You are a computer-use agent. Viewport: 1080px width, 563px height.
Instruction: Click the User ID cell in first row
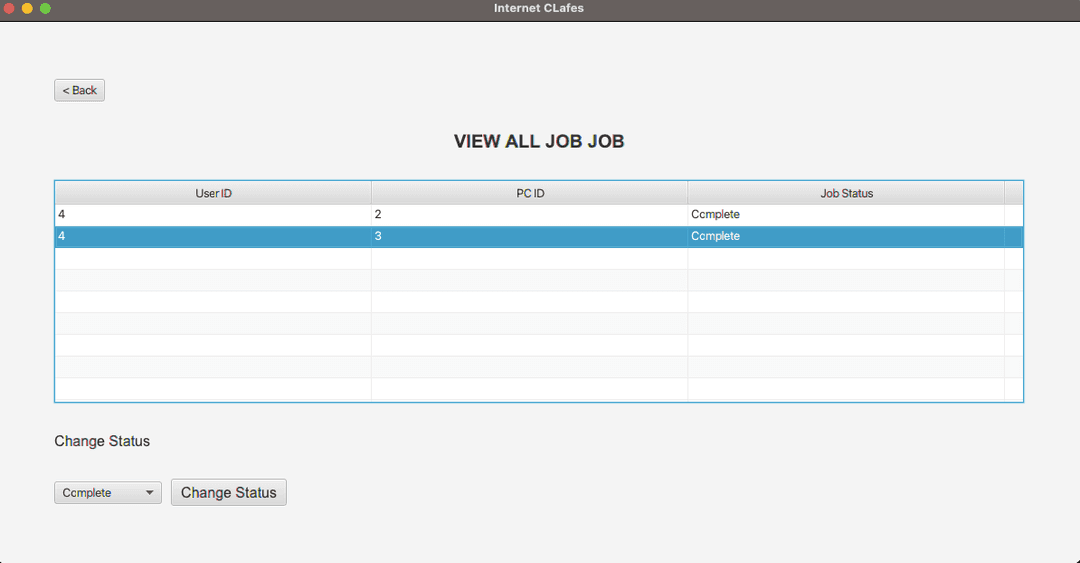point(213,214)
